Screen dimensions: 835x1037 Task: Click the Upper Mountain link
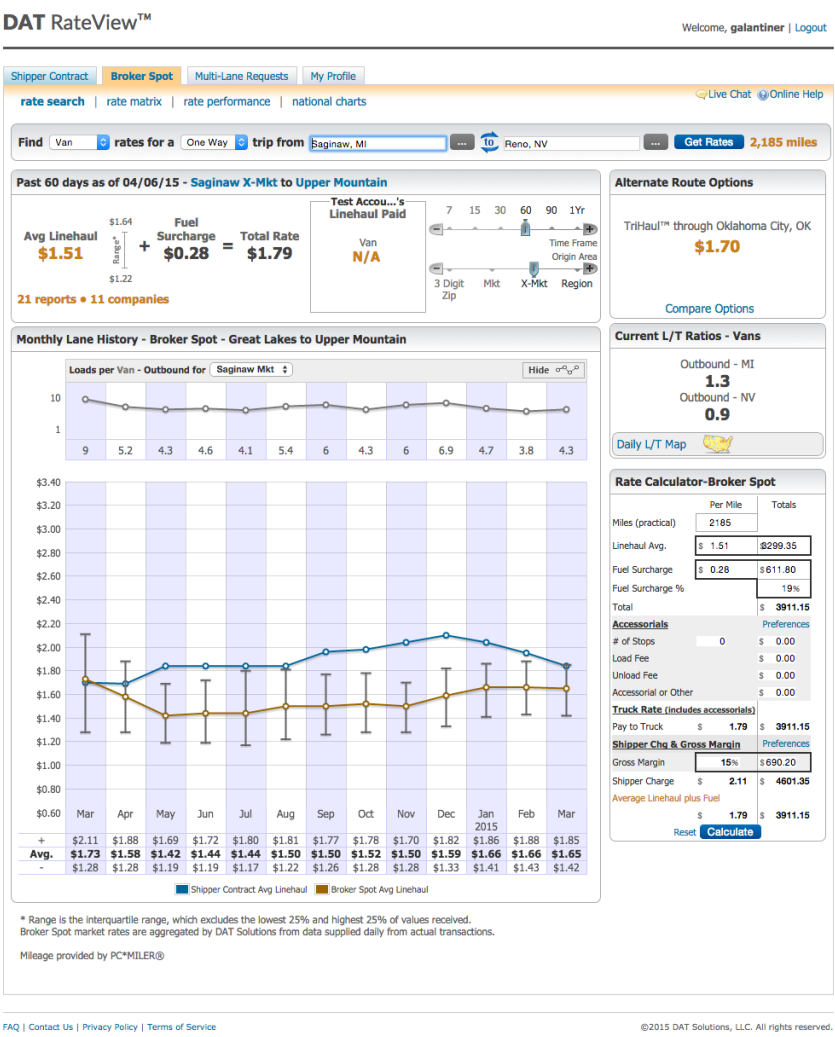click(x=341, y=183)
